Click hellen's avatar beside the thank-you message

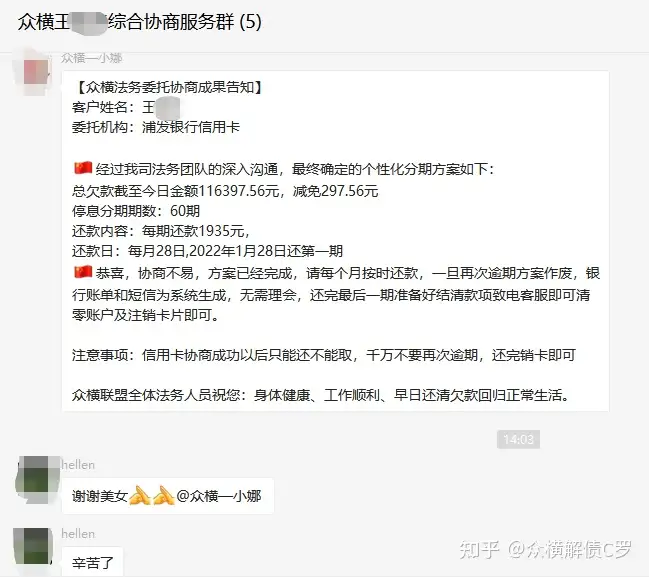(36, 479)
